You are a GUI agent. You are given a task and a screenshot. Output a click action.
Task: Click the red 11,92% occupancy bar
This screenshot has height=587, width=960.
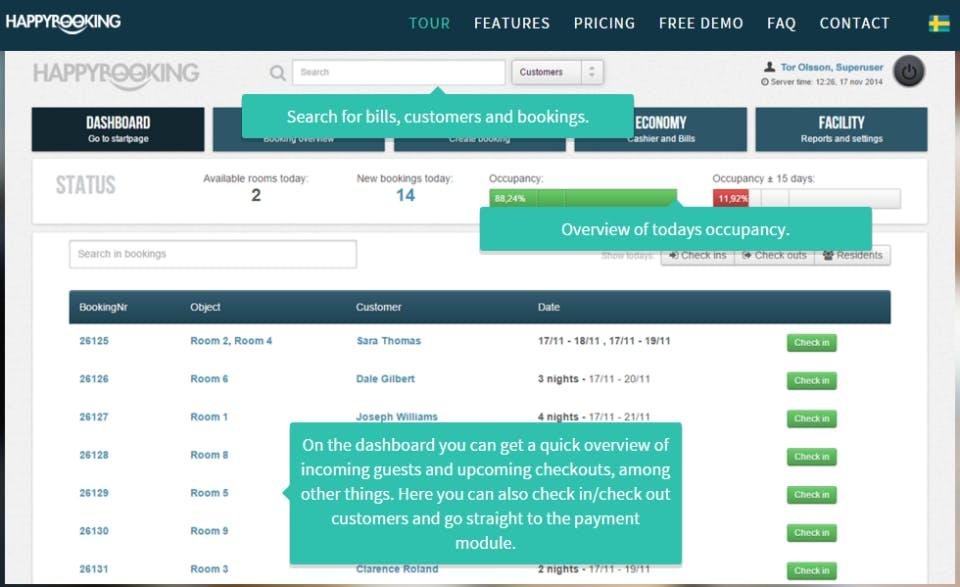point(730,198)
